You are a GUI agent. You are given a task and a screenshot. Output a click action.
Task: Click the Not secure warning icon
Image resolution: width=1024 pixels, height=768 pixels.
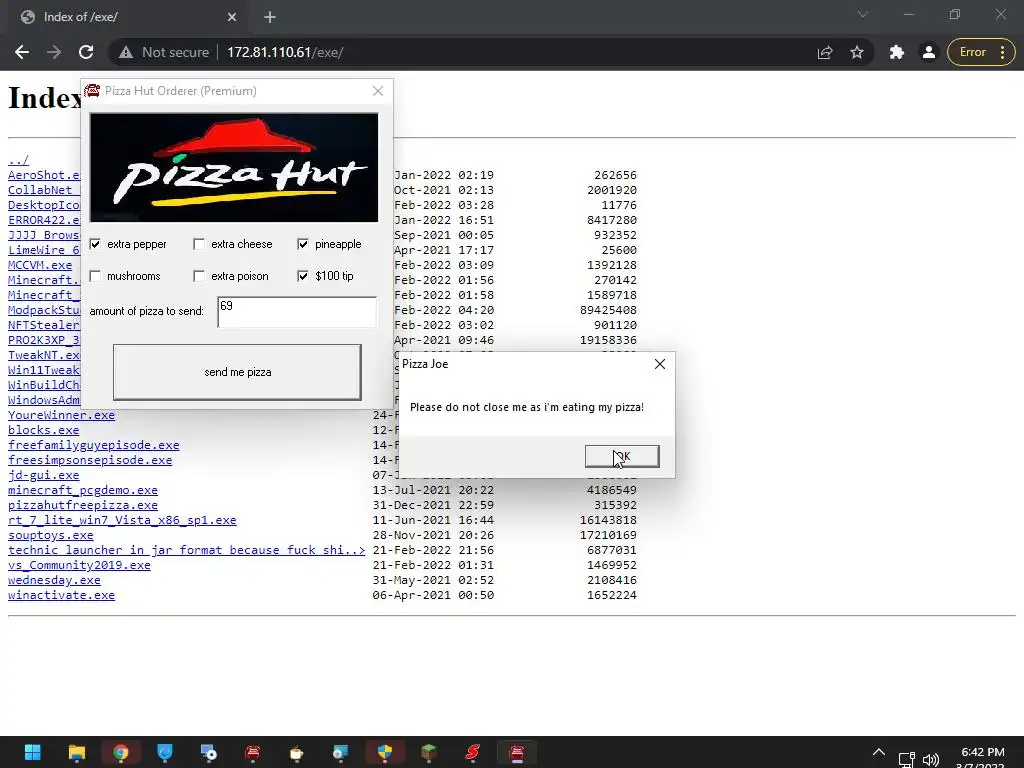point(126,52)
